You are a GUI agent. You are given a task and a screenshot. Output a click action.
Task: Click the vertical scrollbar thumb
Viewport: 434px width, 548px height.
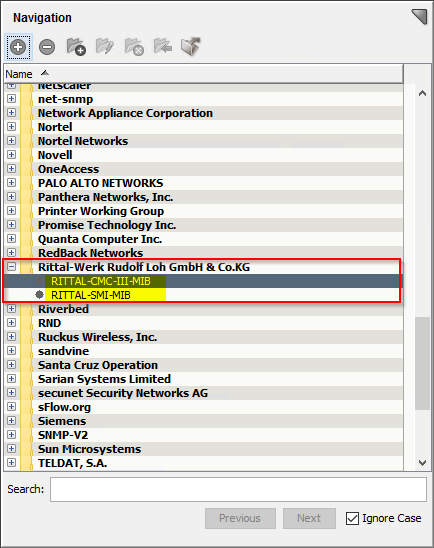point(422,363)
